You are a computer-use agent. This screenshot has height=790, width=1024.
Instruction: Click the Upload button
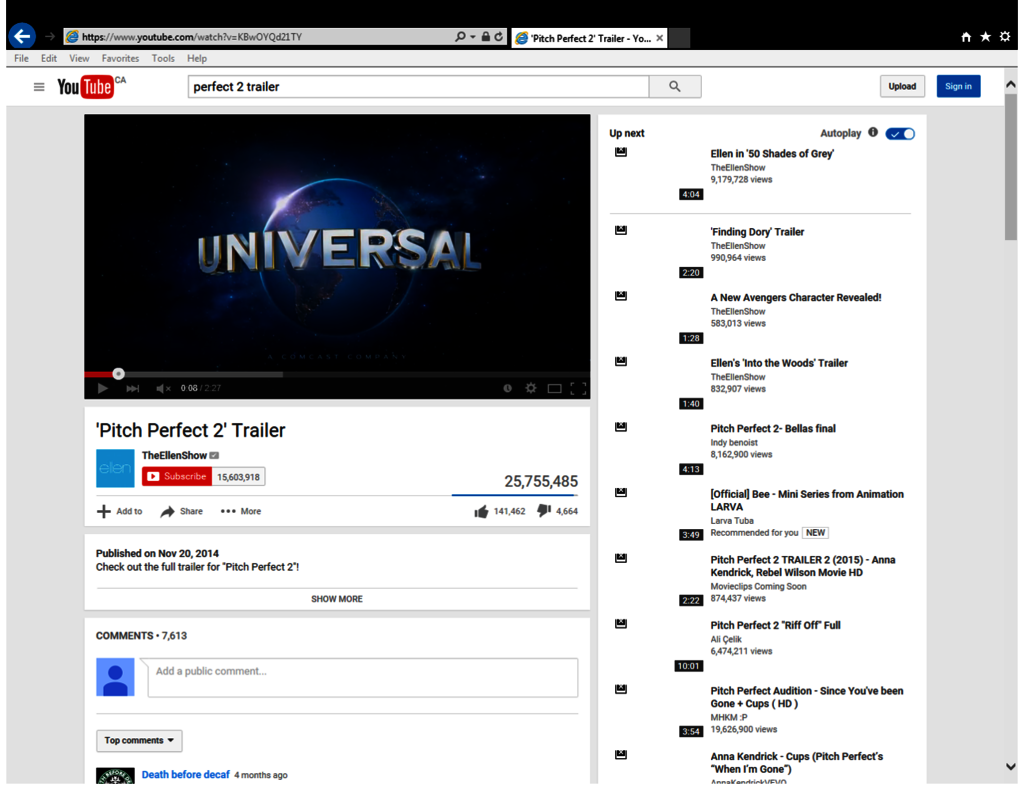[x=902, y=86]
